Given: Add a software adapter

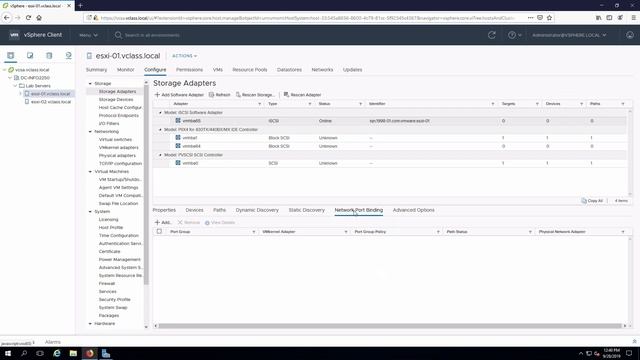Looking at the screenshot, I should (x=179, y=95).
